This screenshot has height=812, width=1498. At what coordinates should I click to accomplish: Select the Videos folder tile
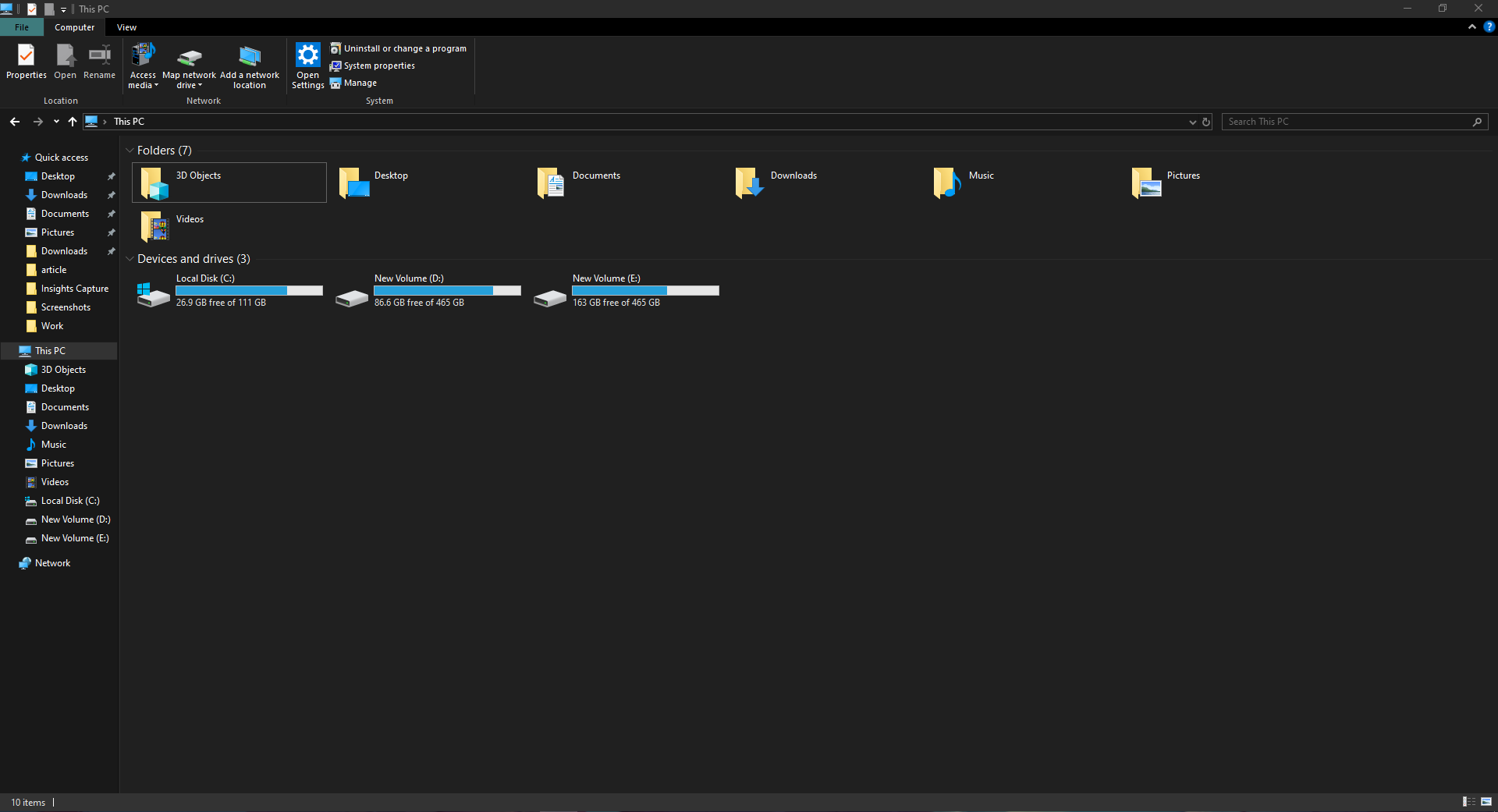[x=229, y=226]
